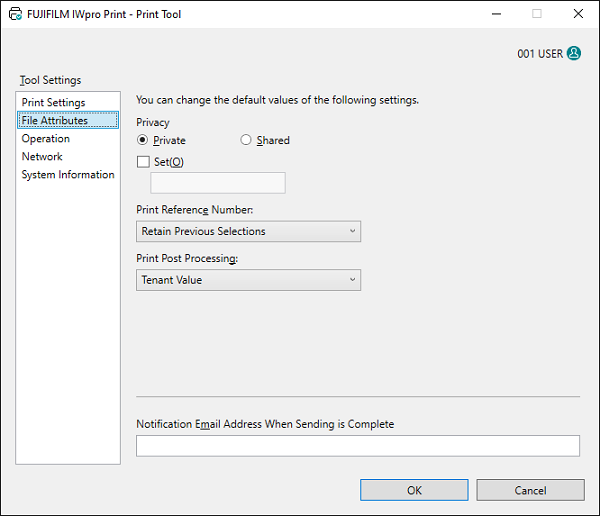Open the Print Reference Number dropdown

tap(248, 231)
